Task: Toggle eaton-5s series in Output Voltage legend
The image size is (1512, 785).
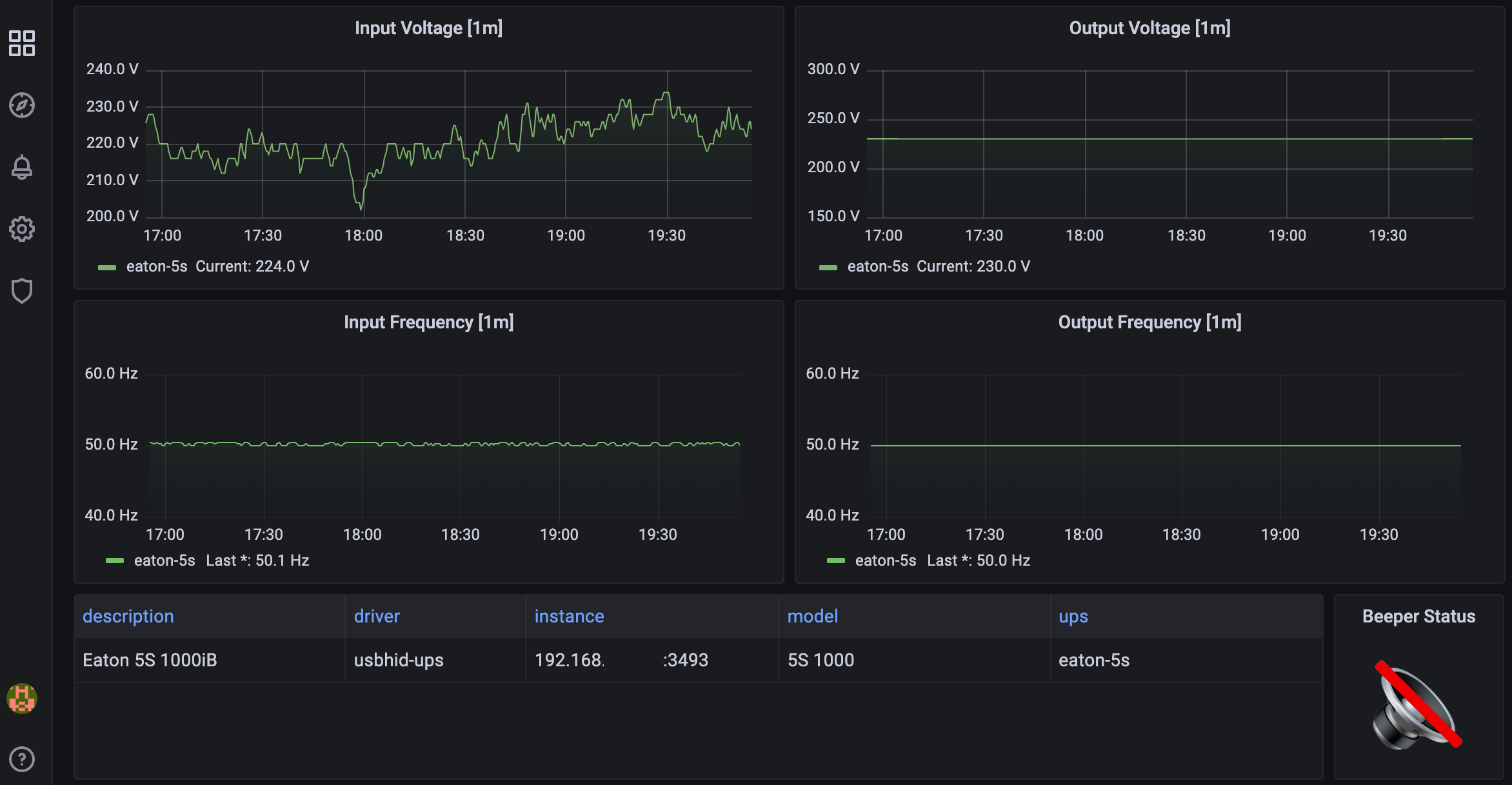Action: (x=877, y=266)
